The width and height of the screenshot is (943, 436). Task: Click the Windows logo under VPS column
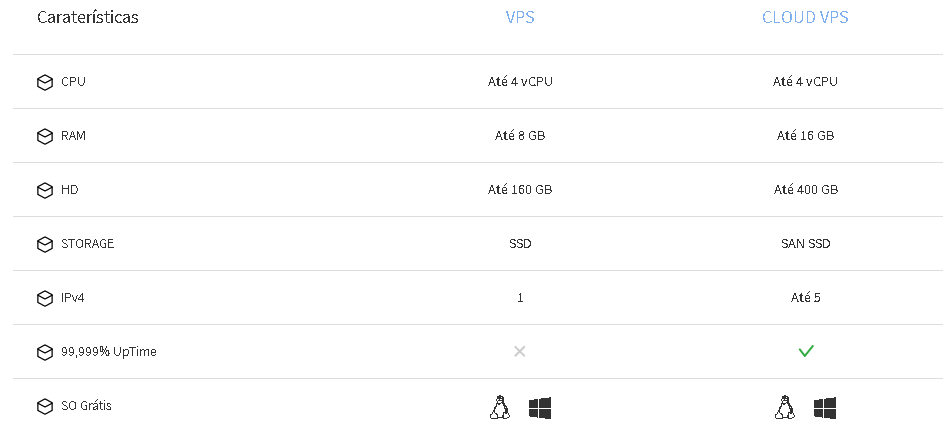[x=540, y=408]
